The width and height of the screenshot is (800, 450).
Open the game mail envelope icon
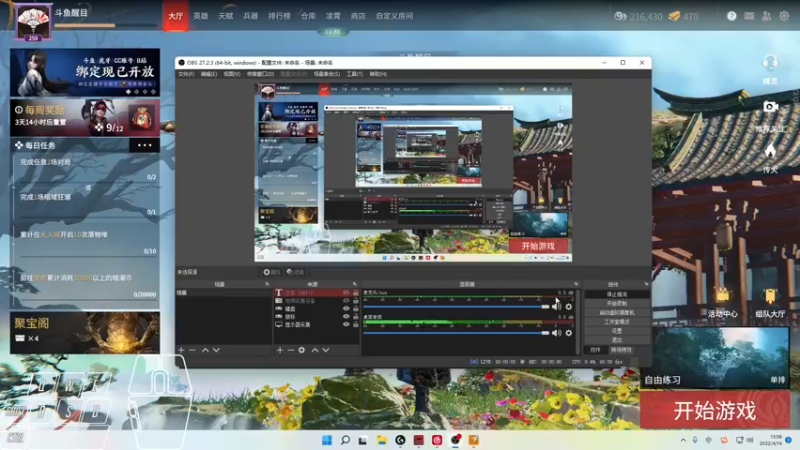click(x=749, y=16)
